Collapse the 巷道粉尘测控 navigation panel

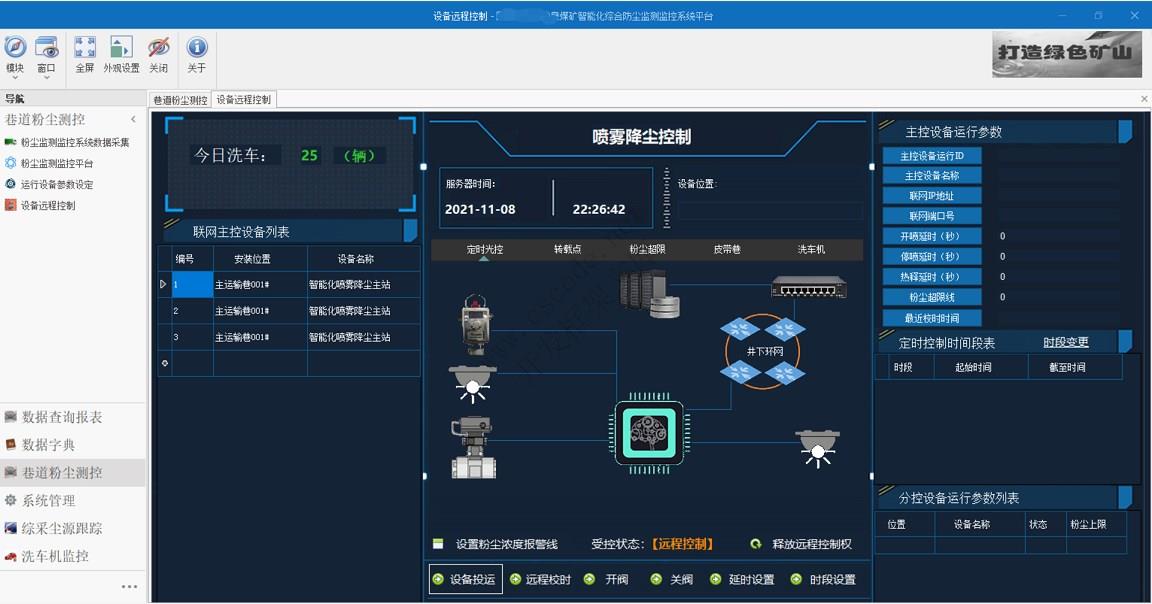(x=133, y=119)
